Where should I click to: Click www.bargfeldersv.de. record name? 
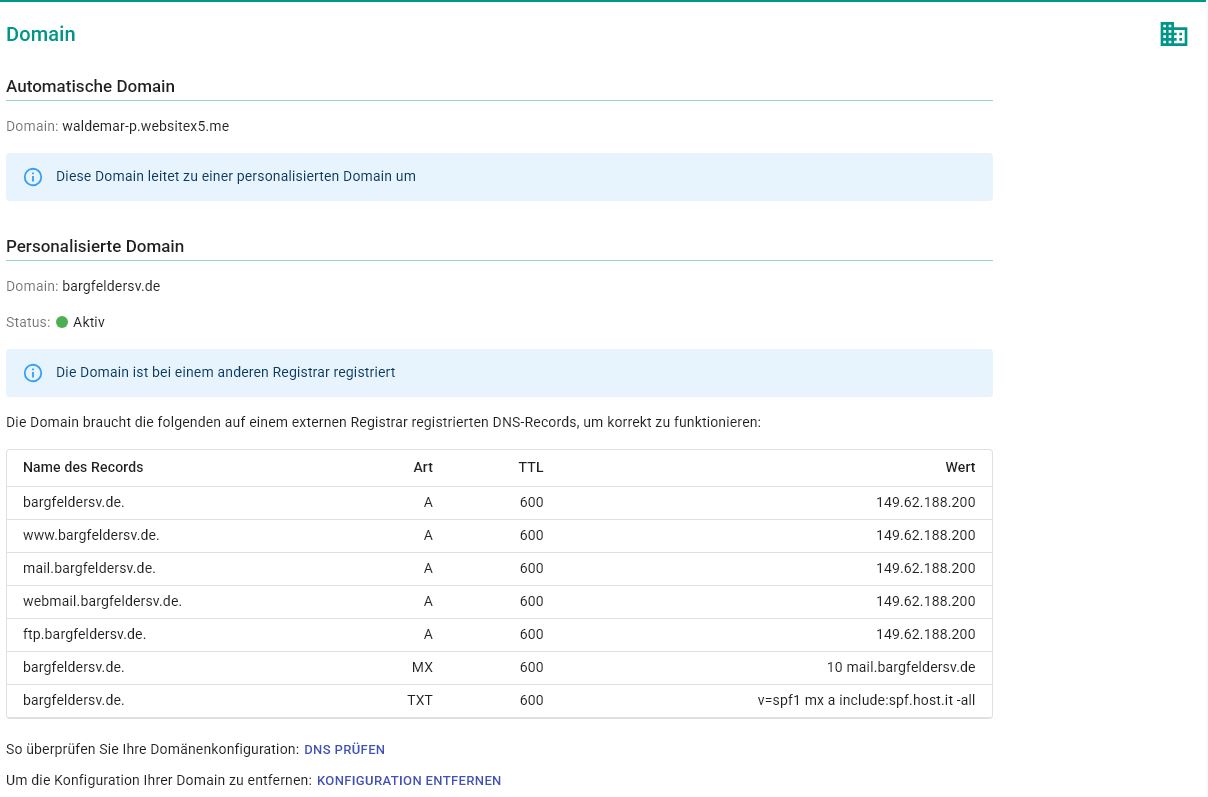click(x=91, y=535)
